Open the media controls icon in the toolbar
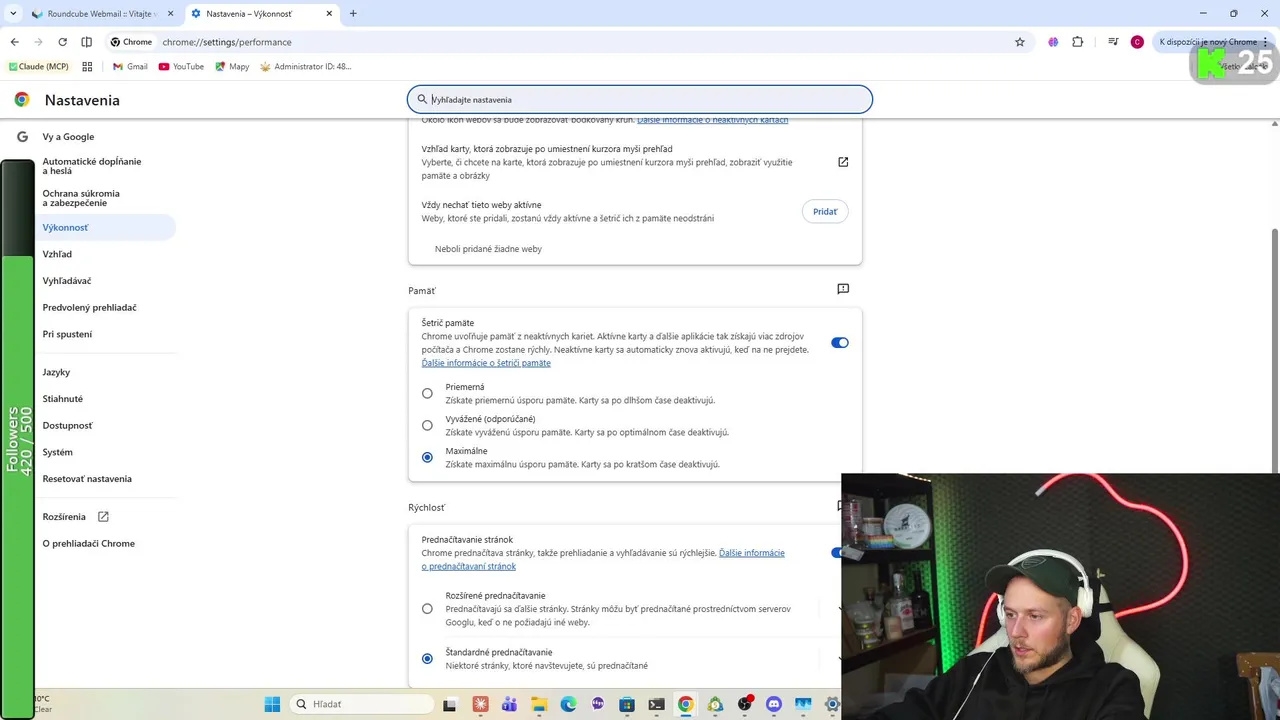This screenshot has height=720, width=1280. click(1113, 42)
